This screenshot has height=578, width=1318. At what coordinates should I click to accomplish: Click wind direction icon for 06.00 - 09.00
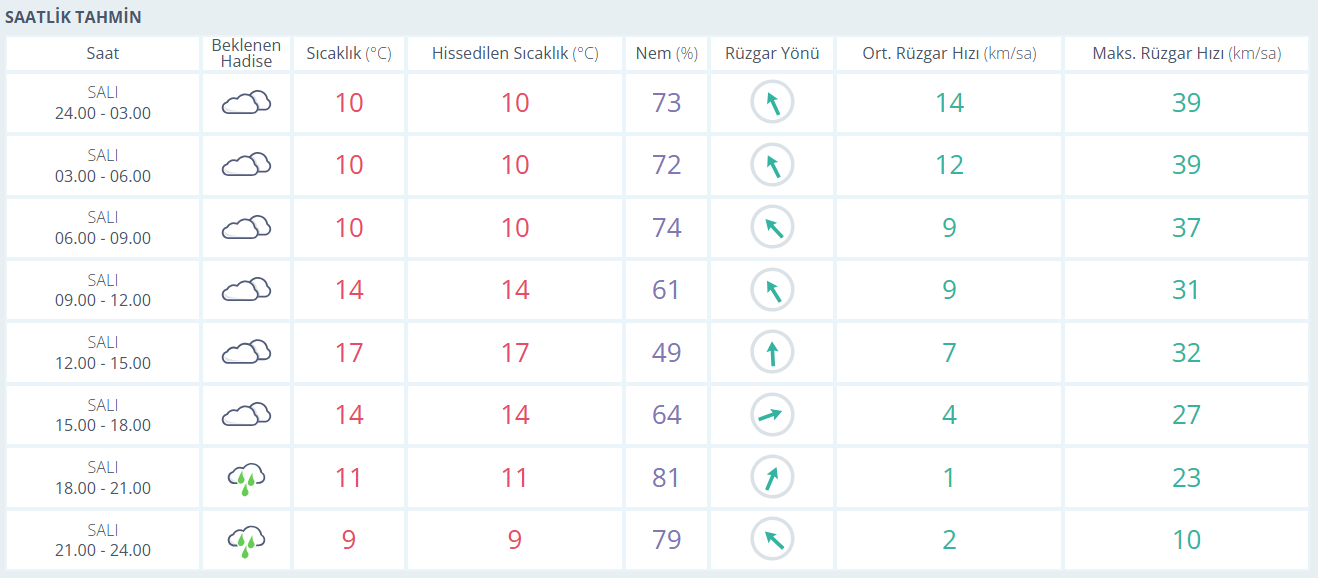coord(772,227)
